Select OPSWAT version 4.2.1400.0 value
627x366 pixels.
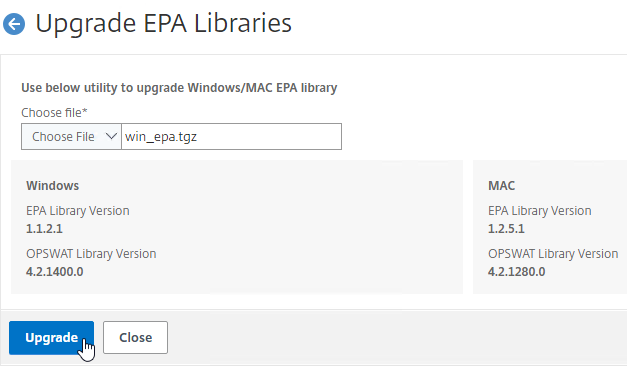point(55,272)
